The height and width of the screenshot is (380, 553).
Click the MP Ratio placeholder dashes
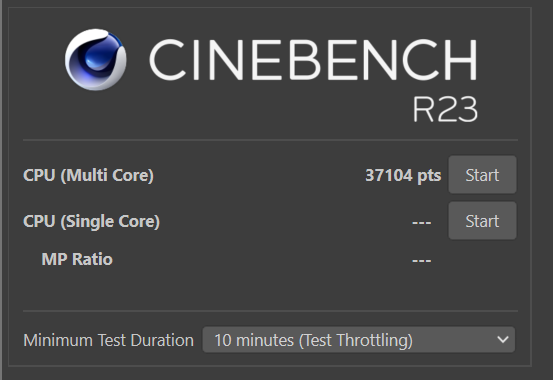coord(421,261)
